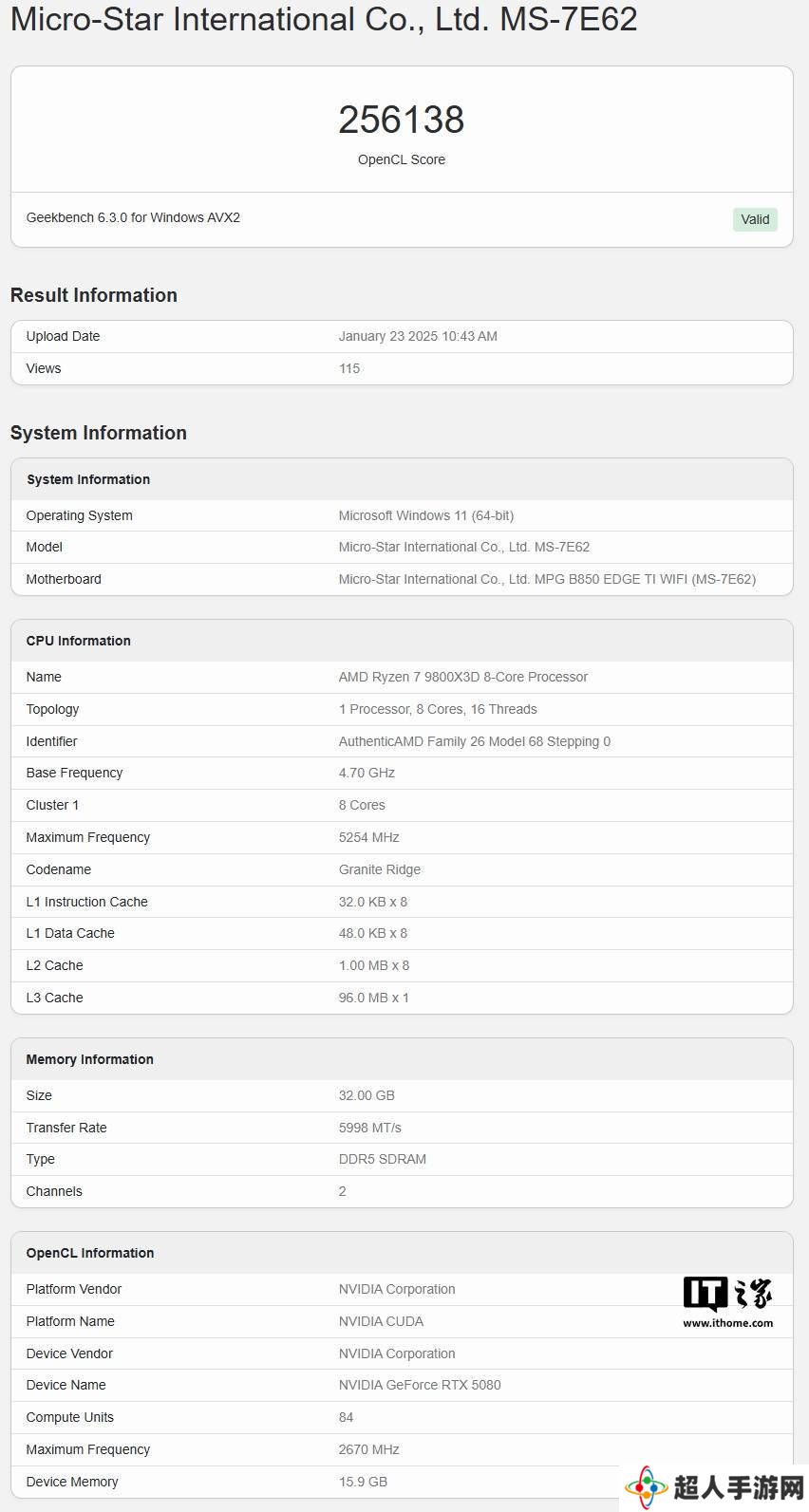The image size is (809, 1512).
Task: Click the Device Name label
Action: click(x=66, y=1385)
